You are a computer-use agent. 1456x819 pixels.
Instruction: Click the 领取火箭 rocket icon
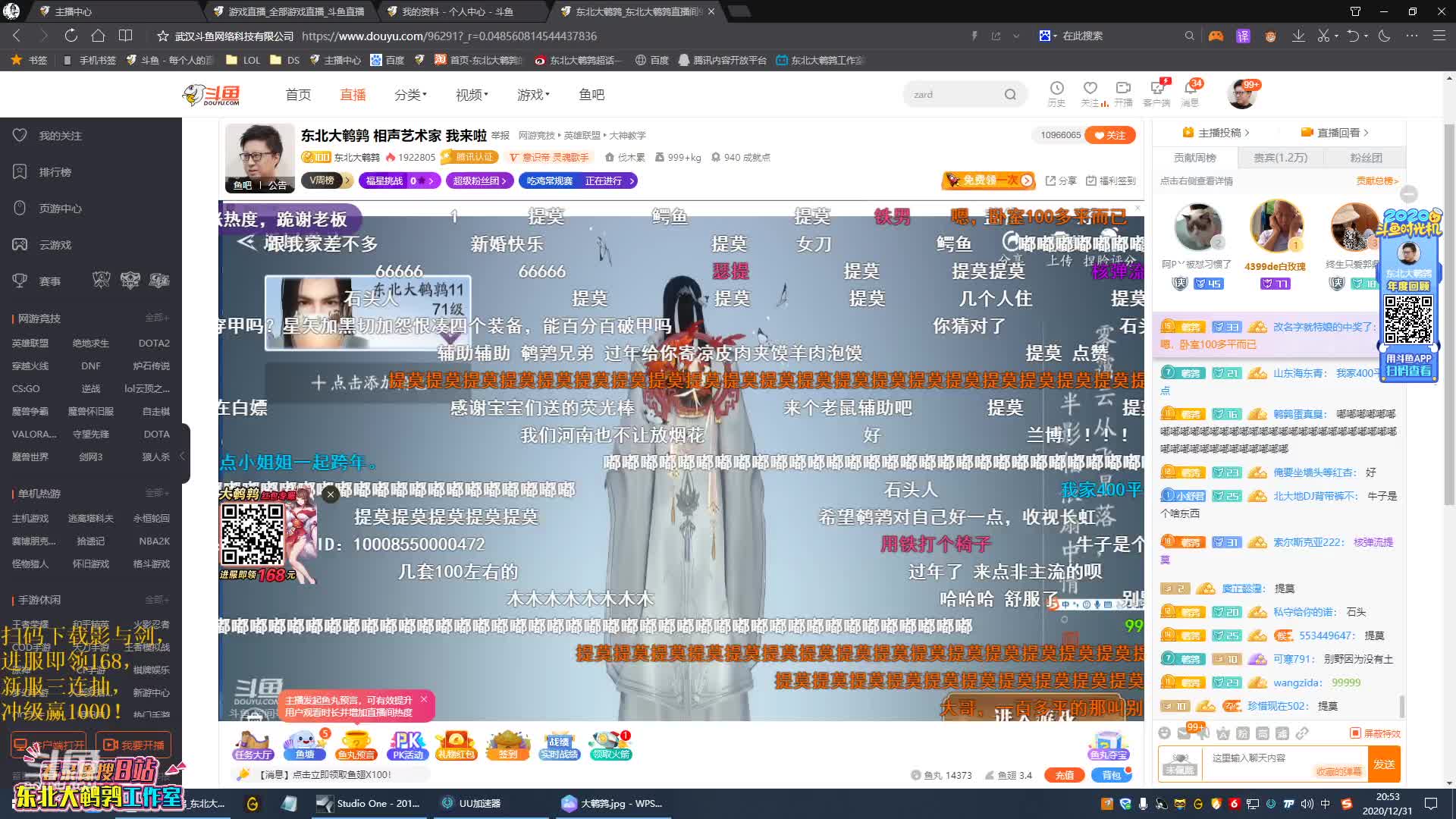[x=610, y=744]
